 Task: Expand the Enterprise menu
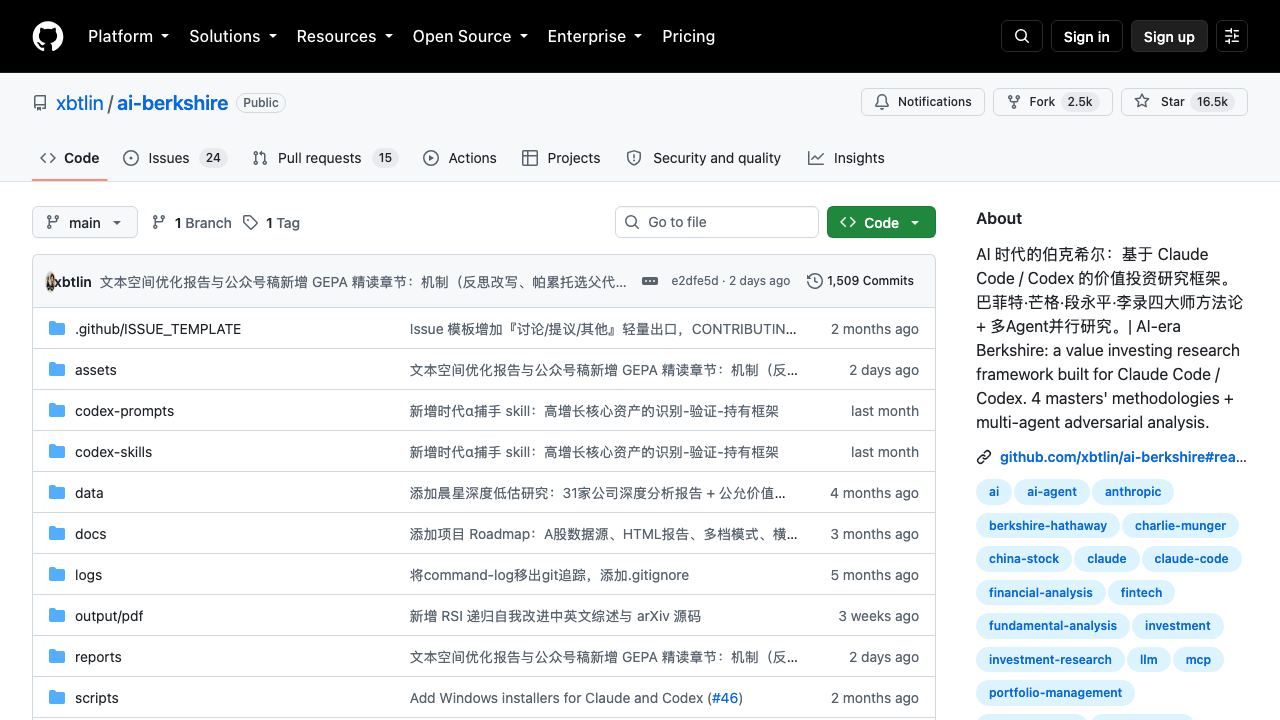594,36
